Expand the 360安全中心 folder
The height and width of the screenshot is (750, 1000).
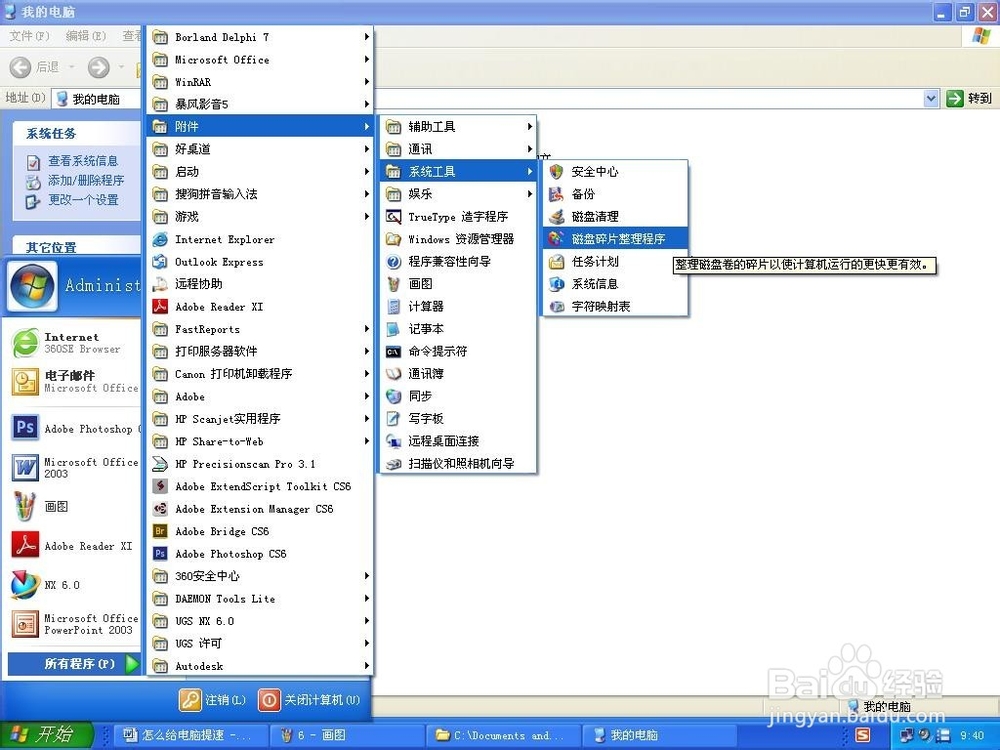pyautogui.click(x=260, y=576)
